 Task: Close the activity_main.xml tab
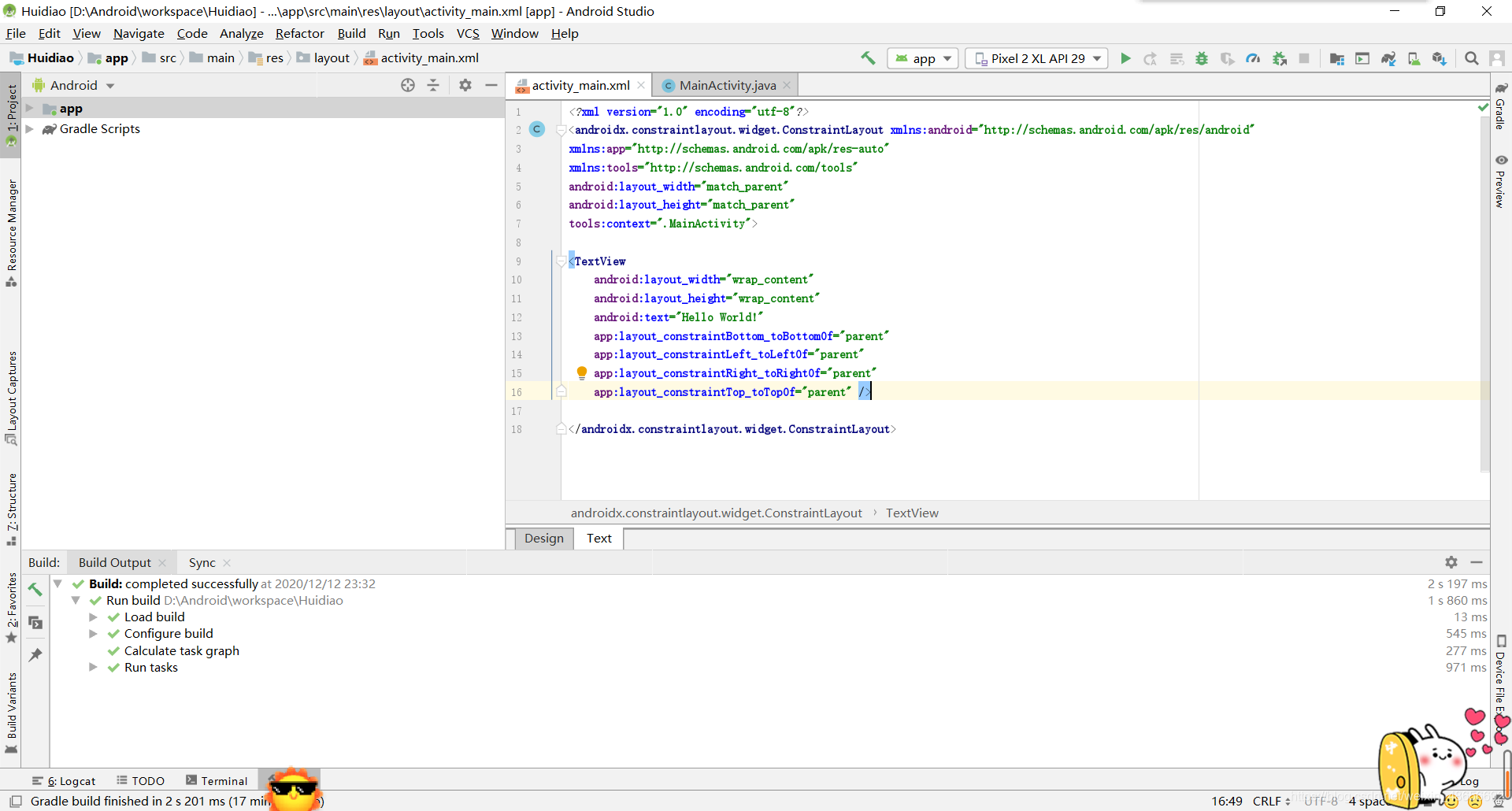click(641, 85)
